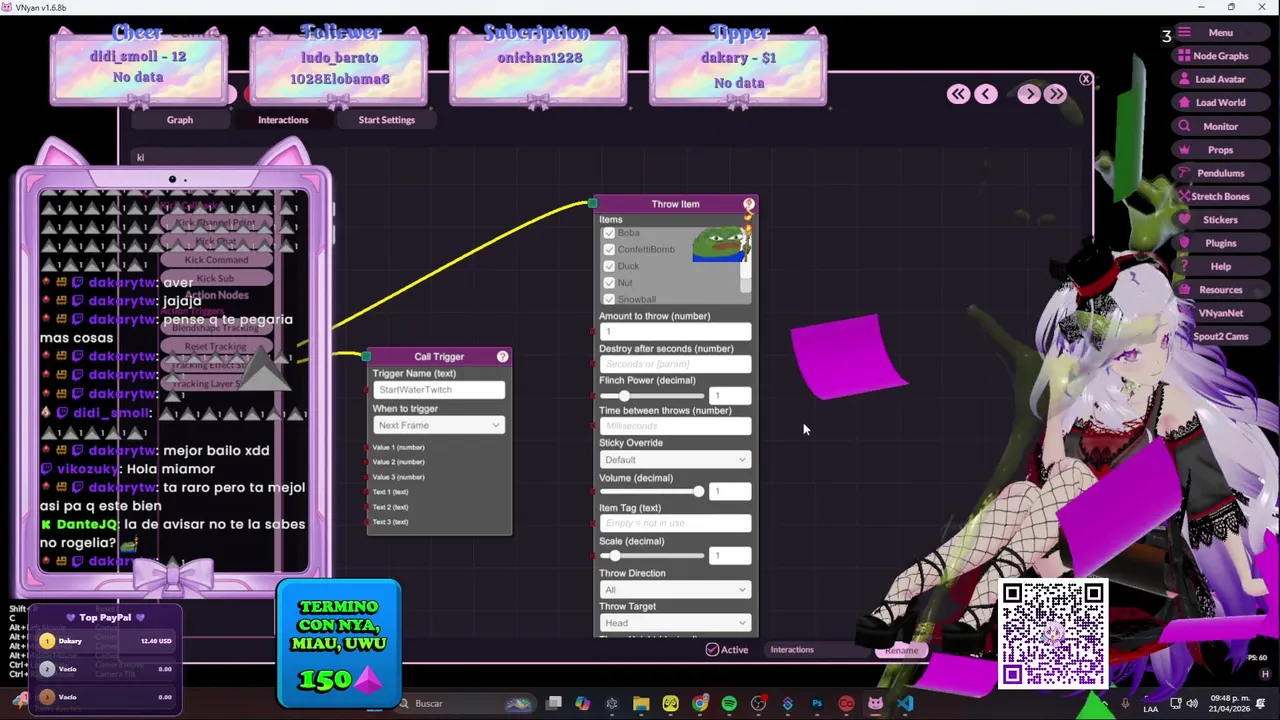Image resolution: width=1280 pixels, height=720 pixels.
Task: Click the Flinch Power value box
Action: pos(730,396)
